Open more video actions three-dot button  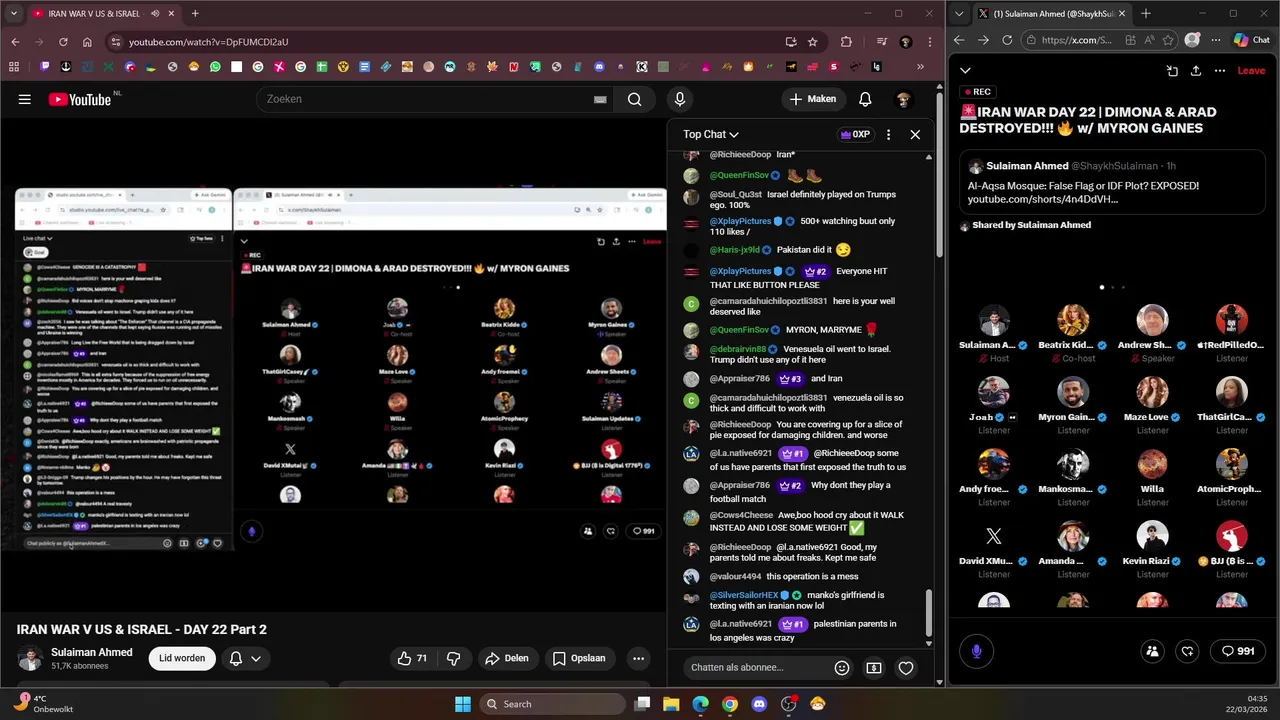pyautogui.click(x=638, y=658)
